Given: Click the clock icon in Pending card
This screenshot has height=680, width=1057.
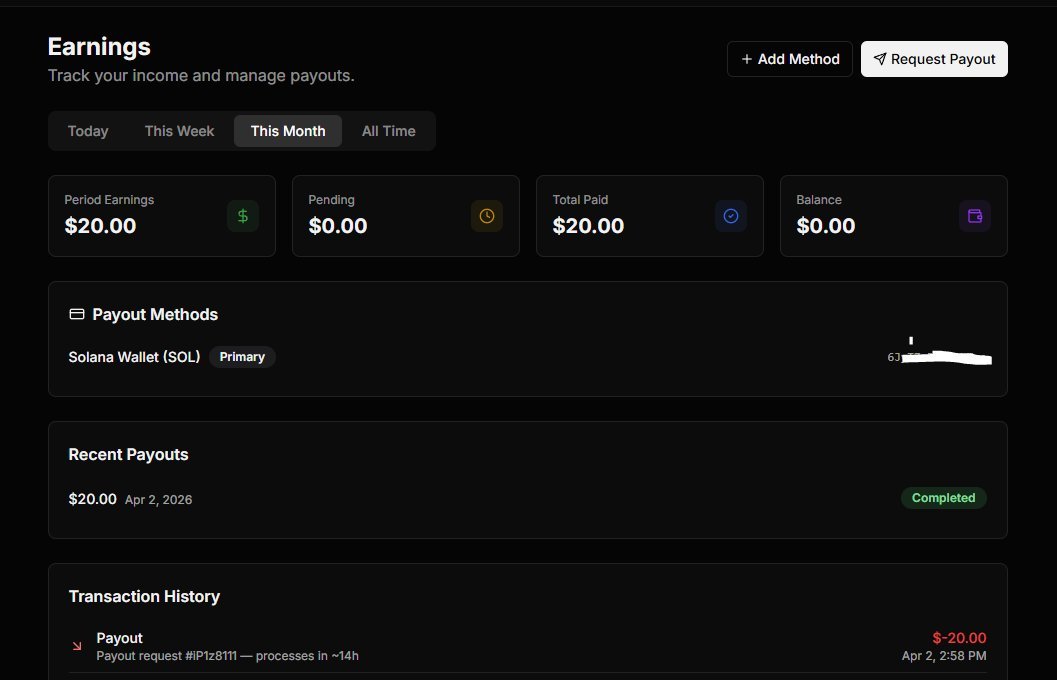Looking at the screenshot, I should [x=487, y=216].
